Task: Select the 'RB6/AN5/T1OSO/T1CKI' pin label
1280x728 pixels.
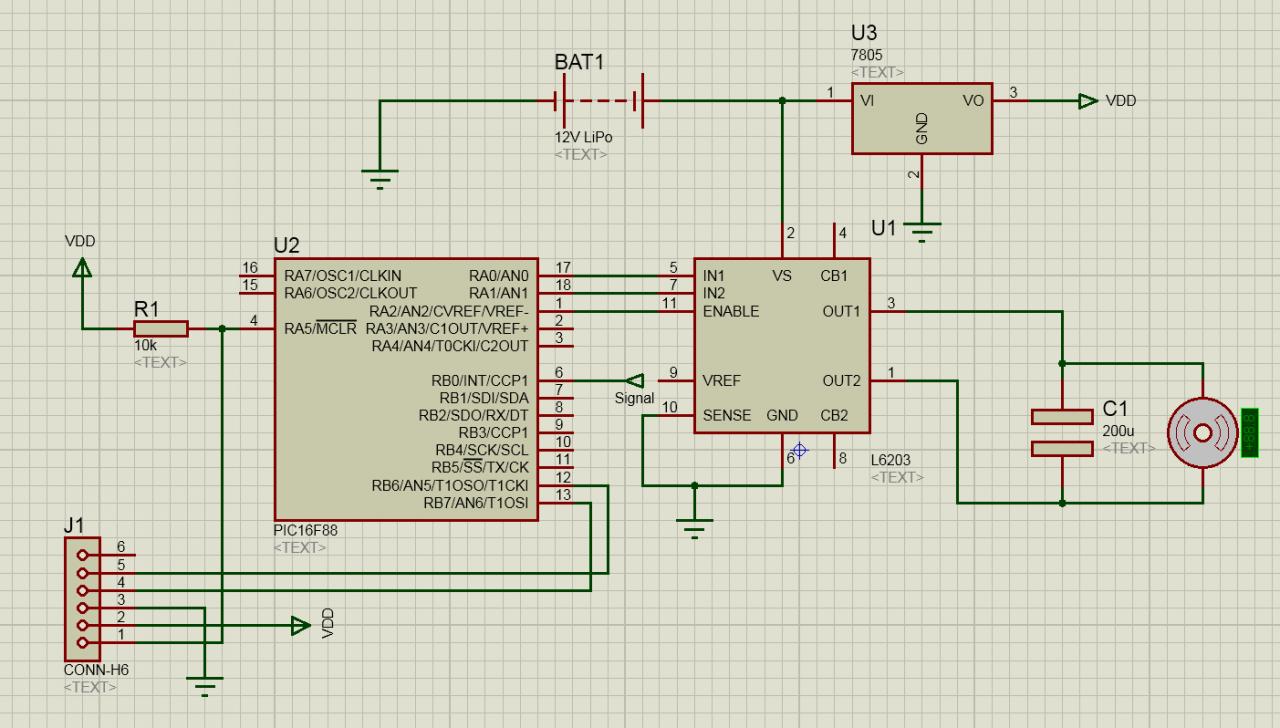Action: (x=450, y=486)
